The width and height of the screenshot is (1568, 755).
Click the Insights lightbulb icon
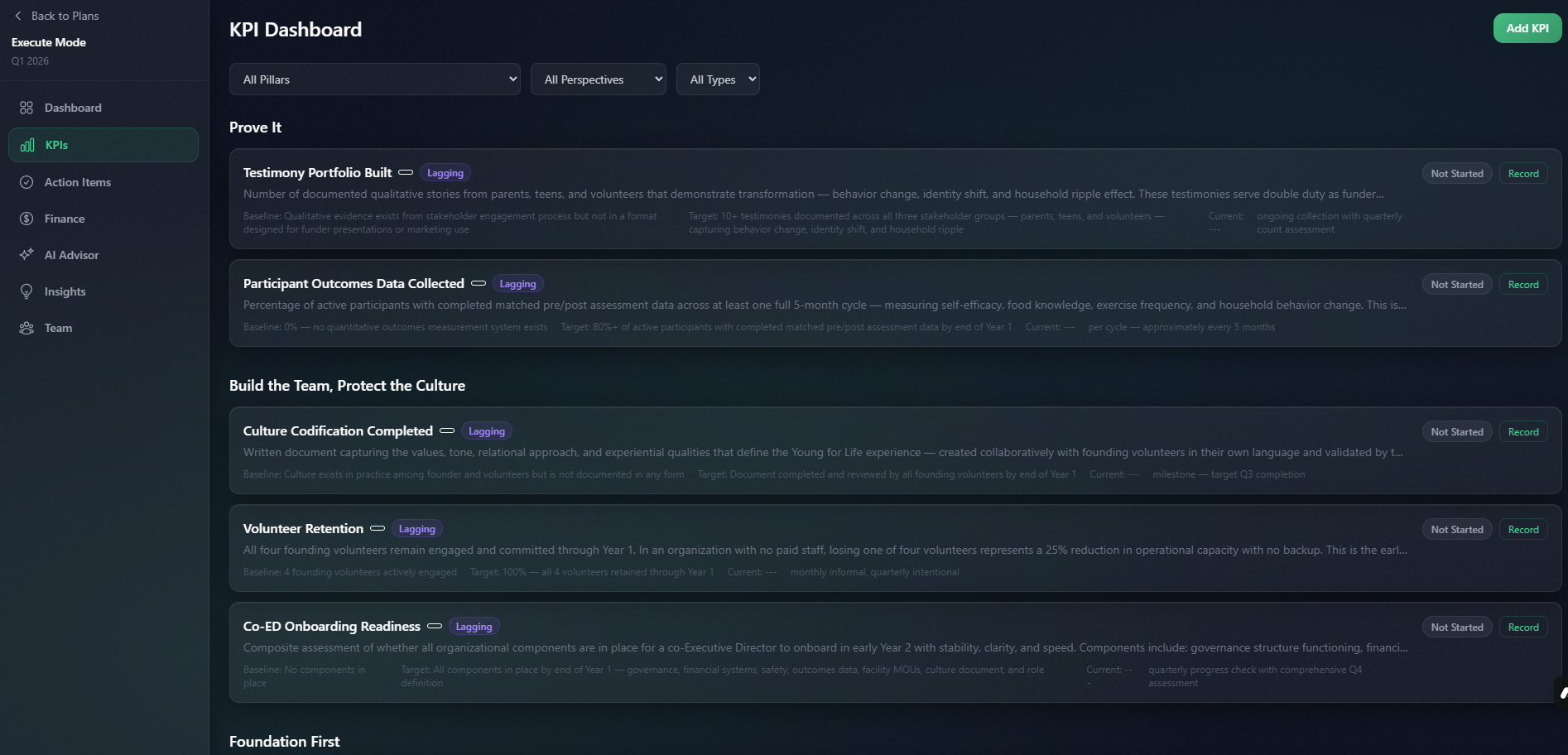pyautogui.click(x=26, y=291)
